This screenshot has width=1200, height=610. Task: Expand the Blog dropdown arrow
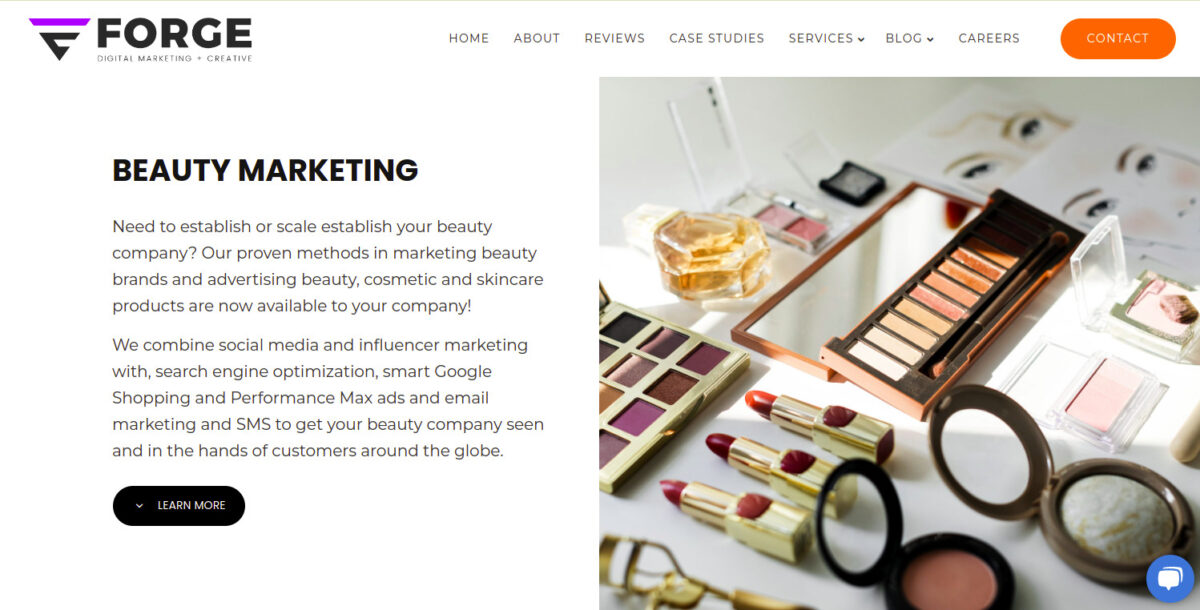pos(930,40)
